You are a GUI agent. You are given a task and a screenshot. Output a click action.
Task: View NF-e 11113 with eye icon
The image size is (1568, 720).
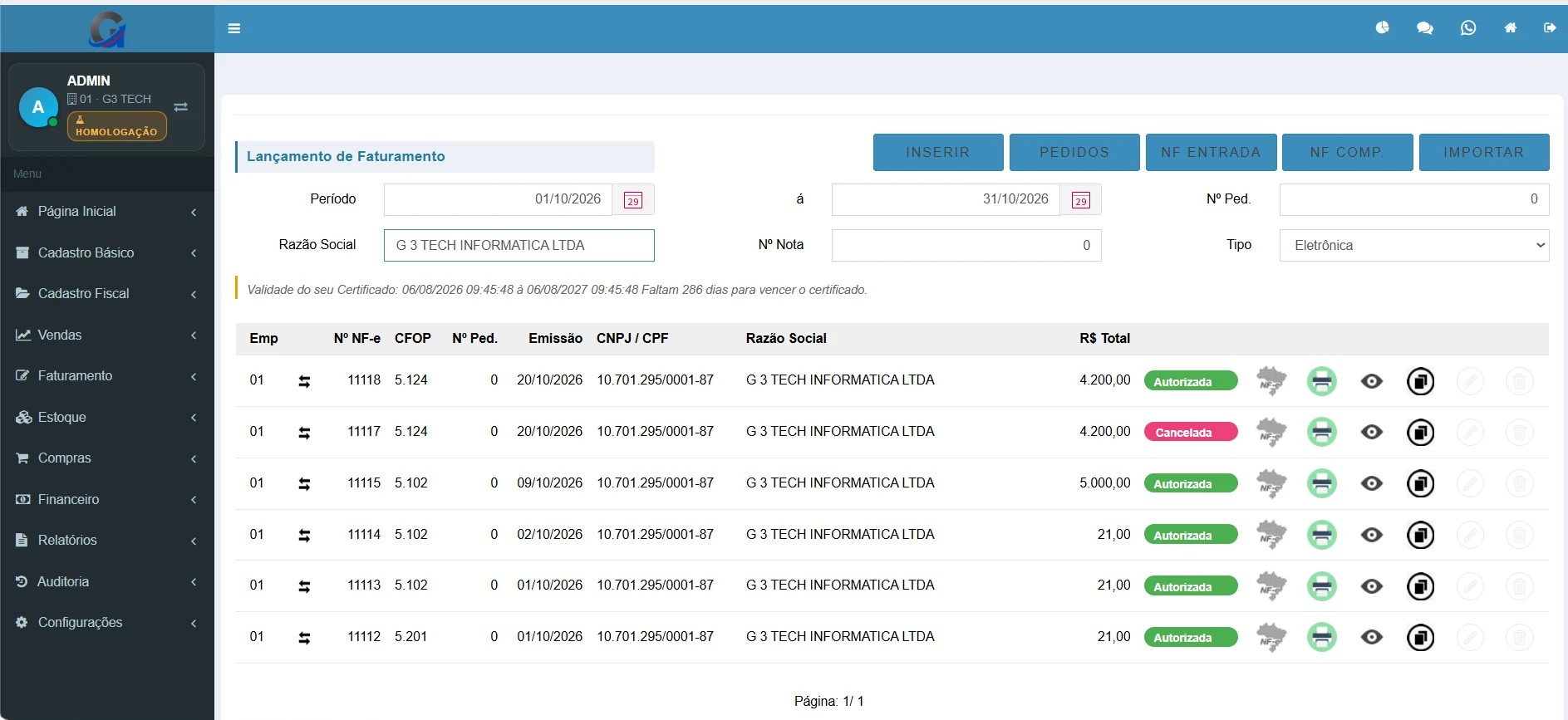[x=1372, y=586]
